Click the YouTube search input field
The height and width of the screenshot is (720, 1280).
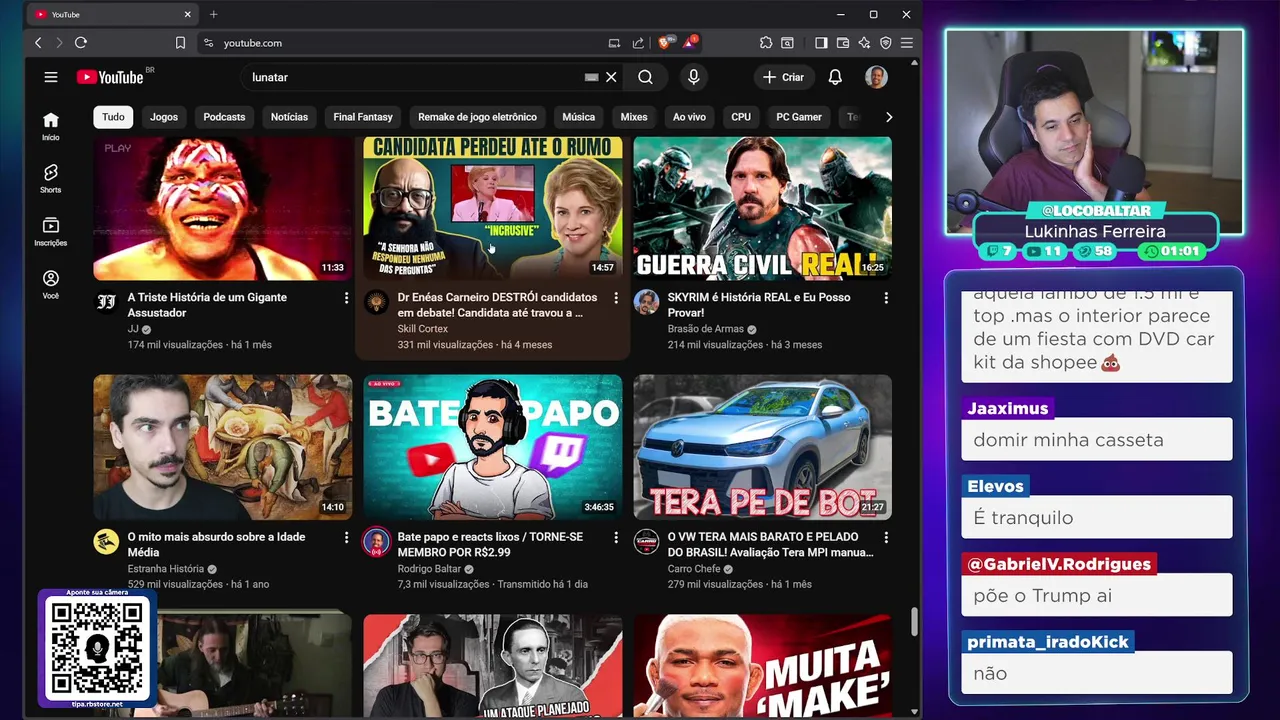pos(415,77)
